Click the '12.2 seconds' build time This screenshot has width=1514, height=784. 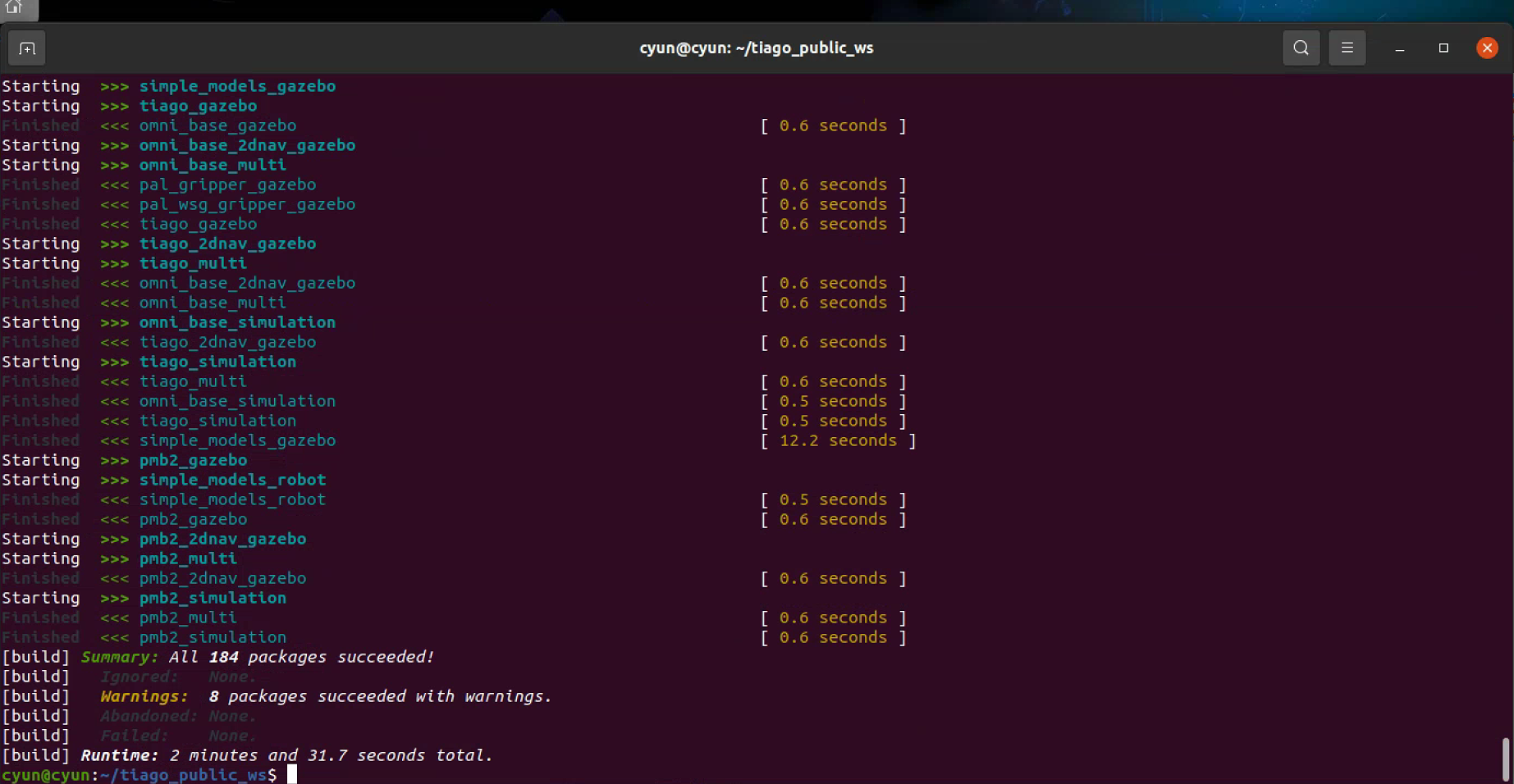838,440
